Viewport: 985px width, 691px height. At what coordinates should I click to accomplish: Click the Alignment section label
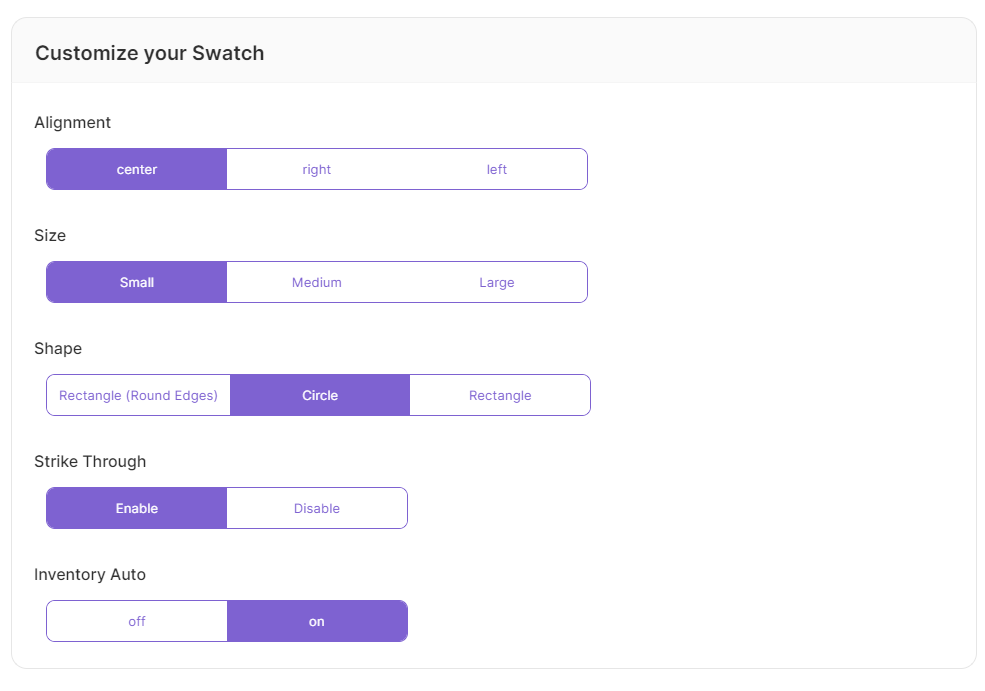73,122
